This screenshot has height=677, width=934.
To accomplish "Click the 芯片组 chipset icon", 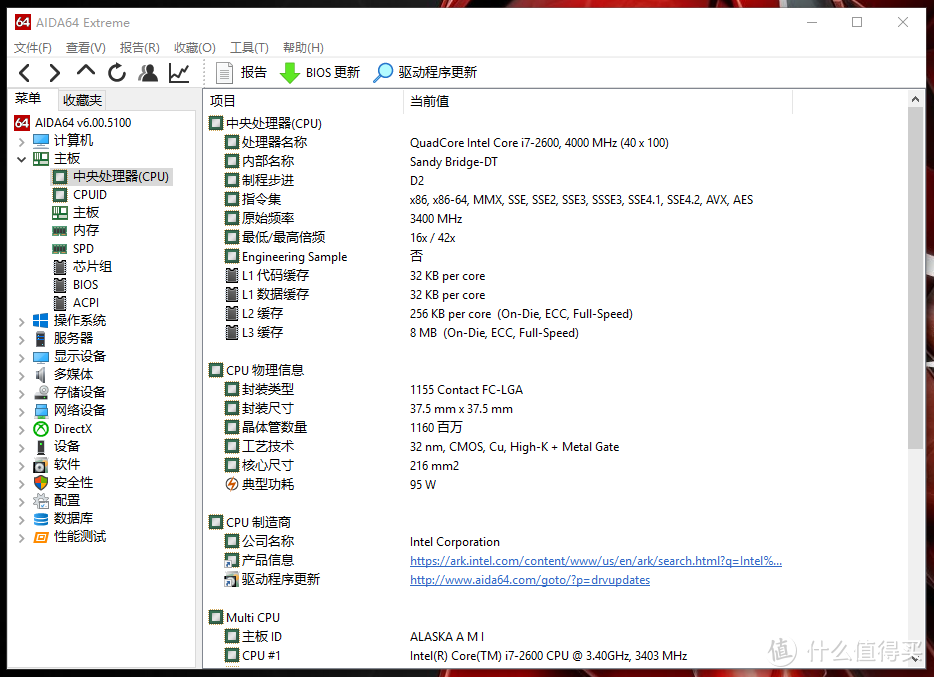I will click(x=60, y=267).
